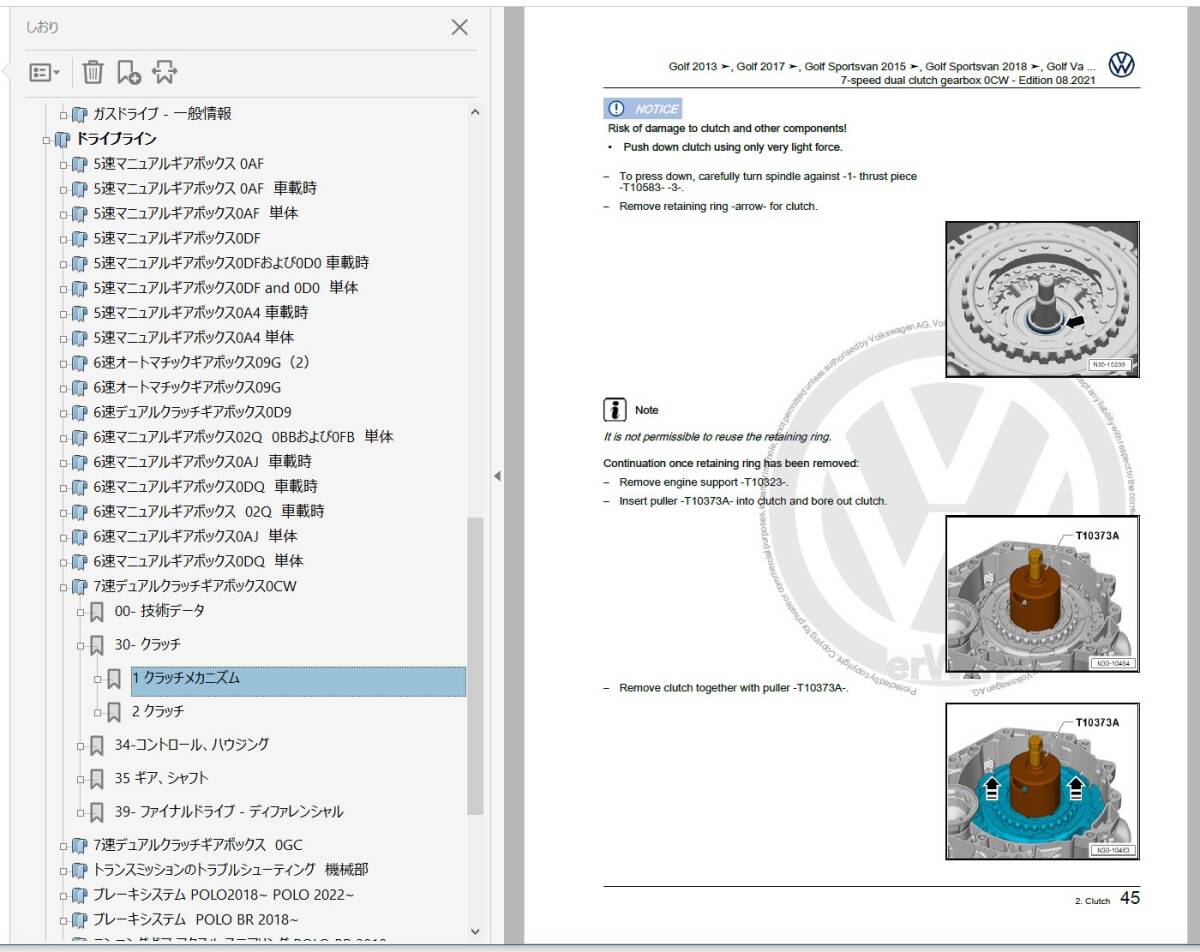
Task: Open bookmark 6速マニュアルギアボックス0AJ 単体
Action: coord(195,536)
